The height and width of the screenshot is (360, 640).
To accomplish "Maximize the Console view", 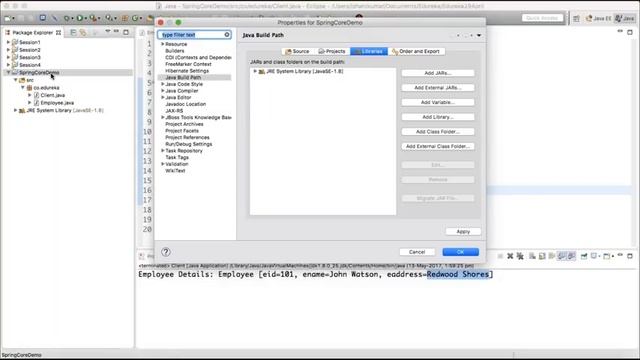I will point(630,256).
